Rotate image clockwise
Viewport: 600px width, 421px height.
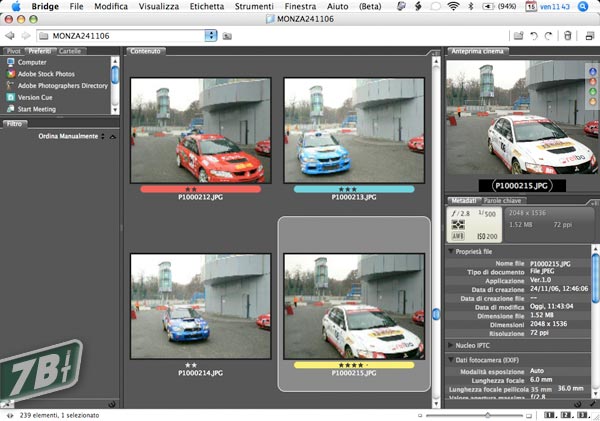click(x=549, y=35)
